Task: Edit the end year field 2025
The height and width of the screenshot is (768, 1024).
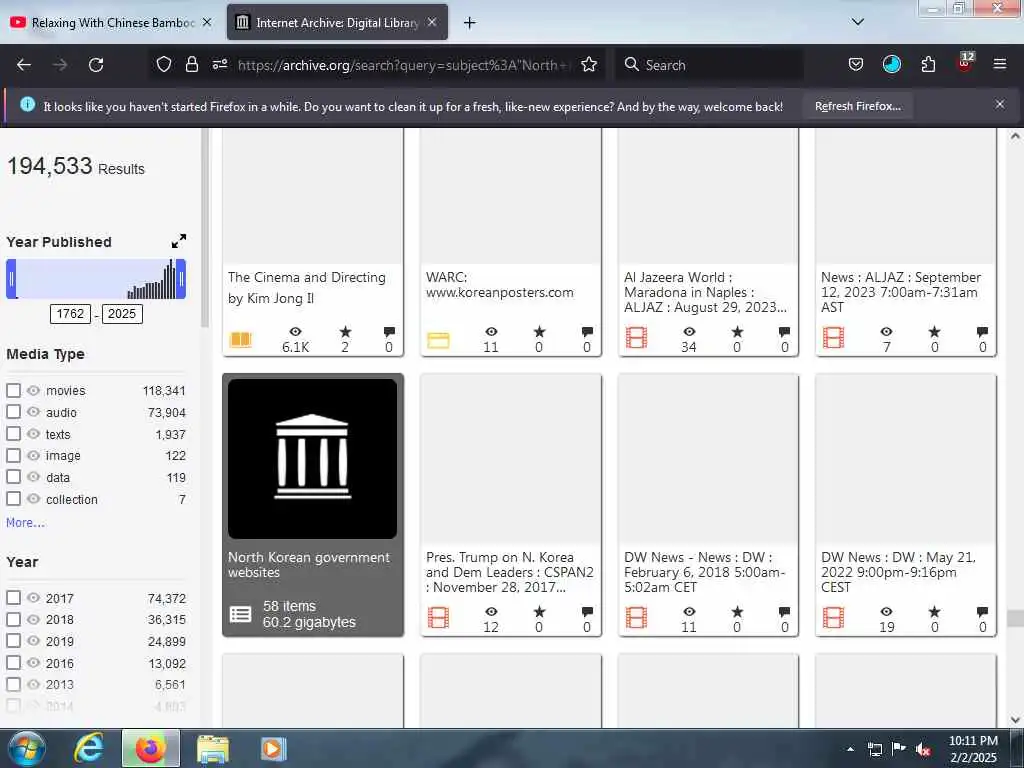Action: coord(122,314)
